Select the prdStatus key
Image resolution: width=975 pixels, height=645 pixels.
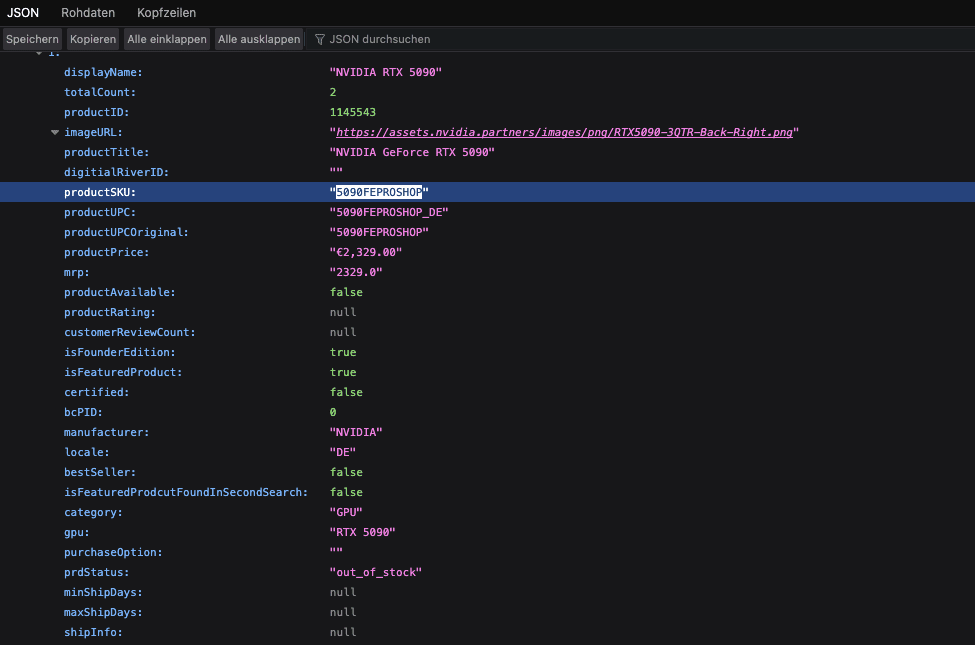click(96, 572)
